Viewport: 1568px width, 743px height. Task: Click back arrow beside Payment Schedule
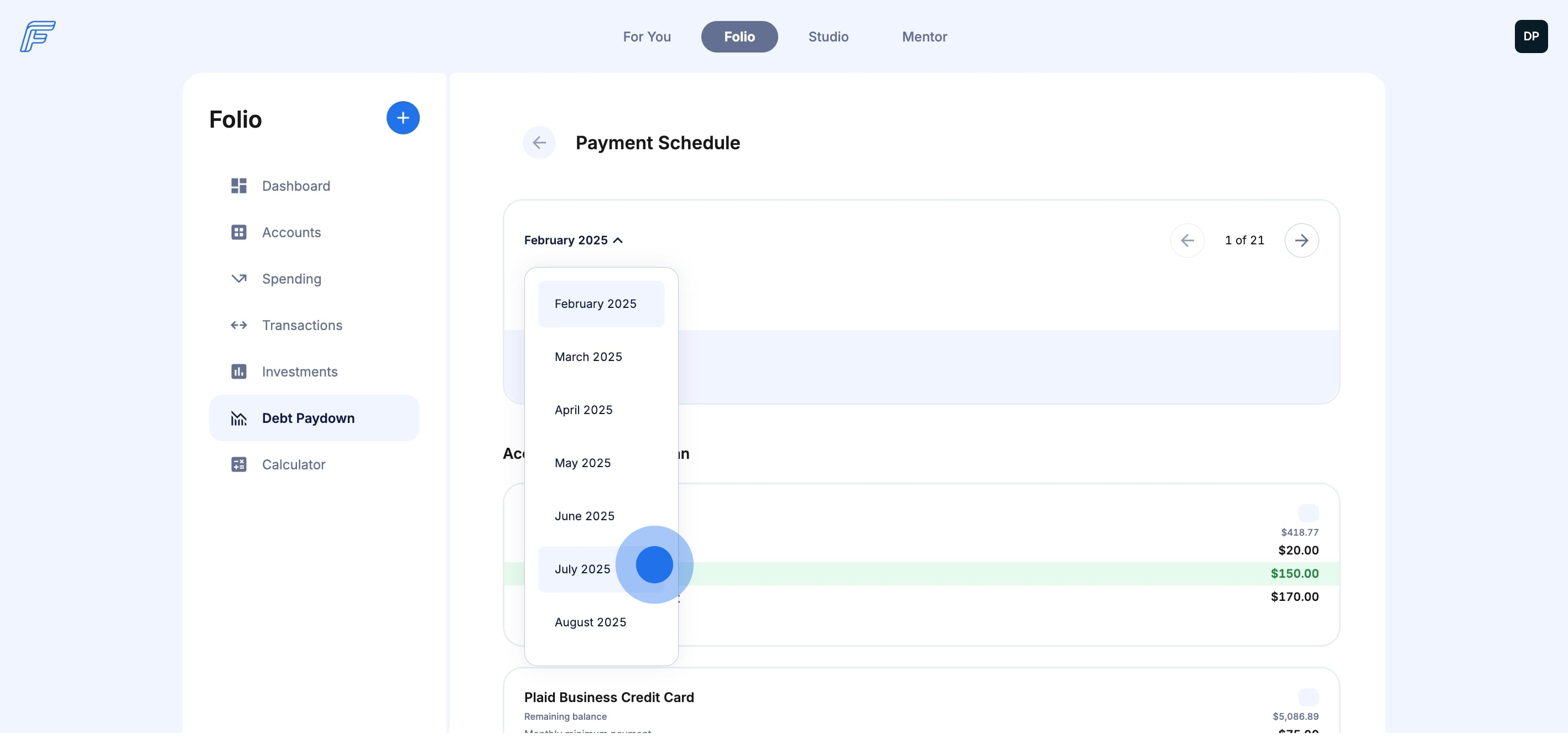(539, 143)
